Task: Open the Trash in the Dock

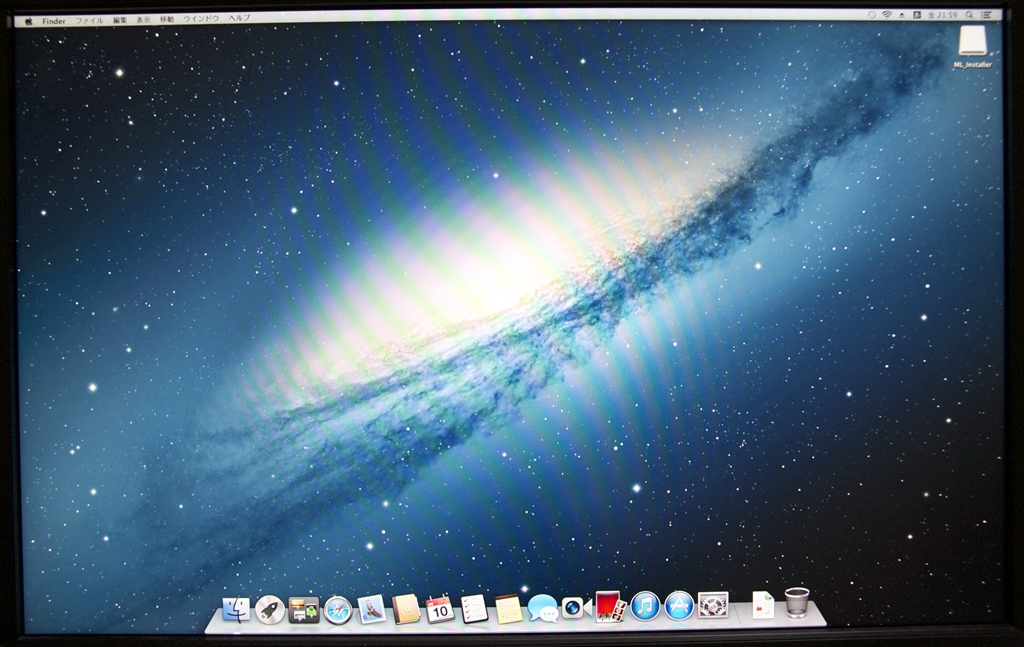Action: click(797, 603)
